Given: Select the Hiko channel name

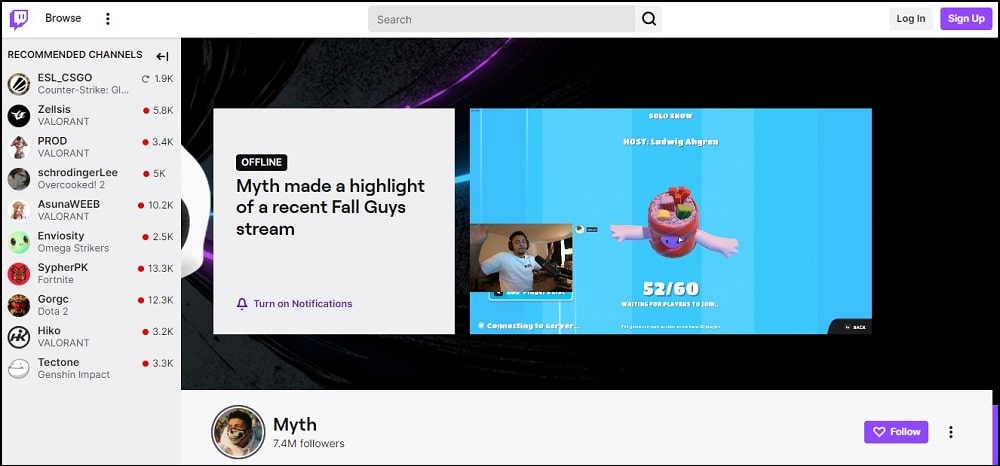Looking at the screenshot, I should tap(49, 331).
